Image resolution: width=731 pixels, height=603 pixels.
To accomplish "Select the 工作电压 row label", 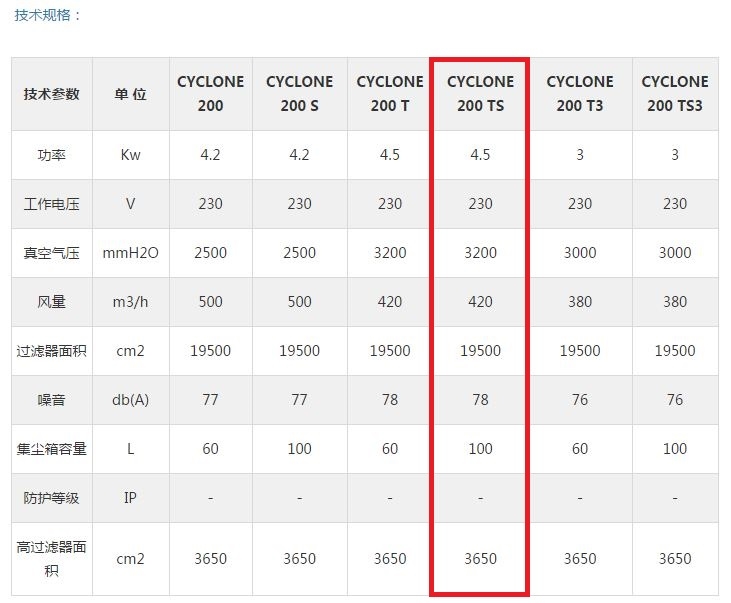I will [52, 204].
